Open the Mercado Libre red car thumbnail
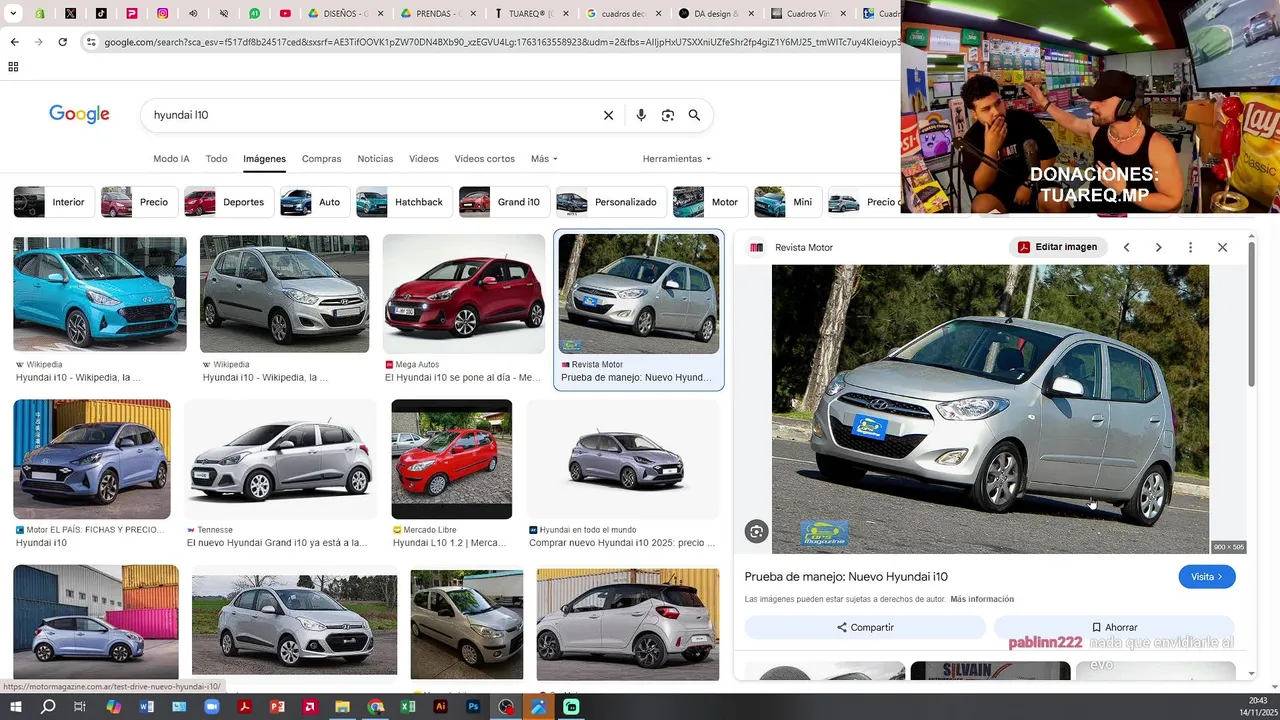 [x=452, y=459]
